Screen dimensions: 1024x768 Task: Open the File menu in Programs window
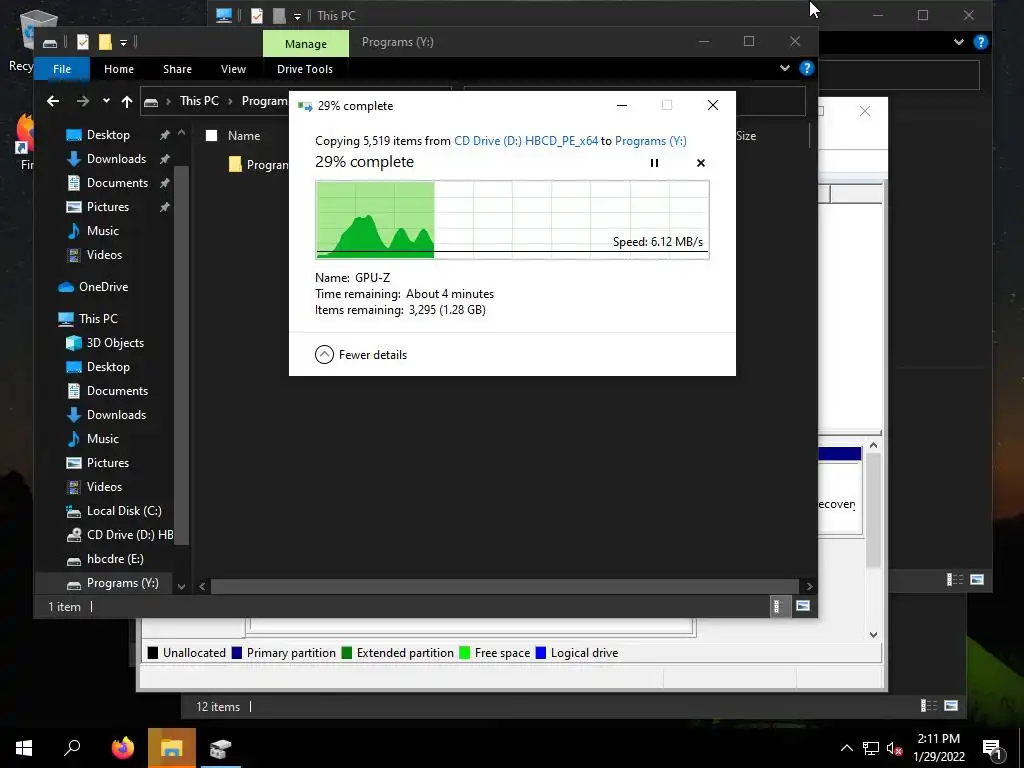tap(62, 69)
